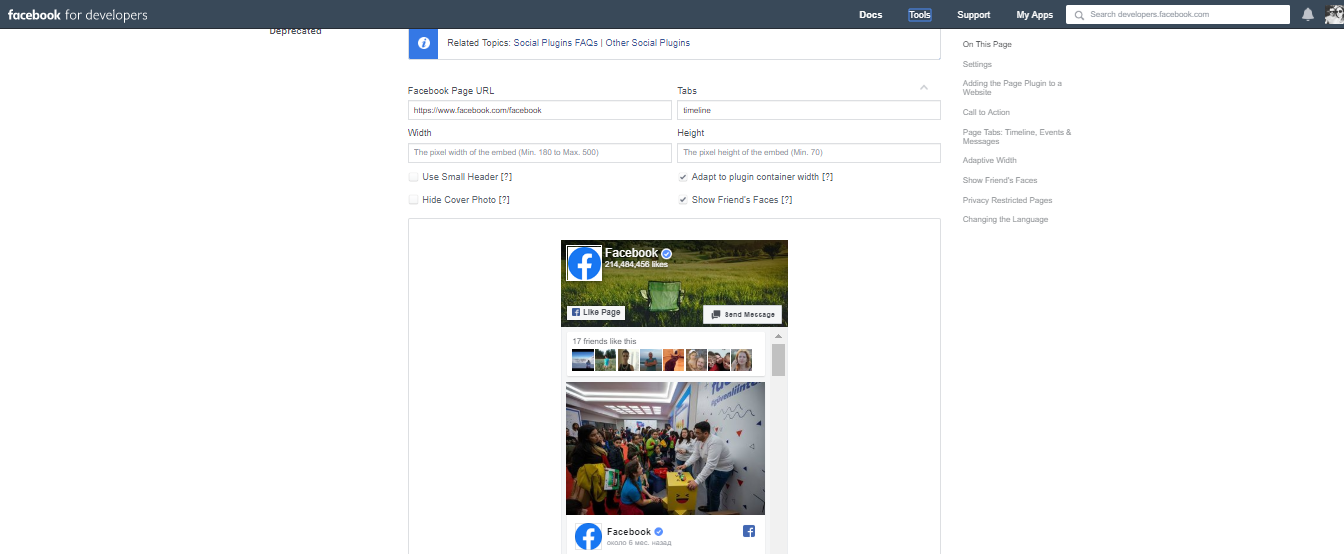The width and height of the screenshot is (1344, 554).
Task: Go to Call to Action section
Action: pos(986,112)
